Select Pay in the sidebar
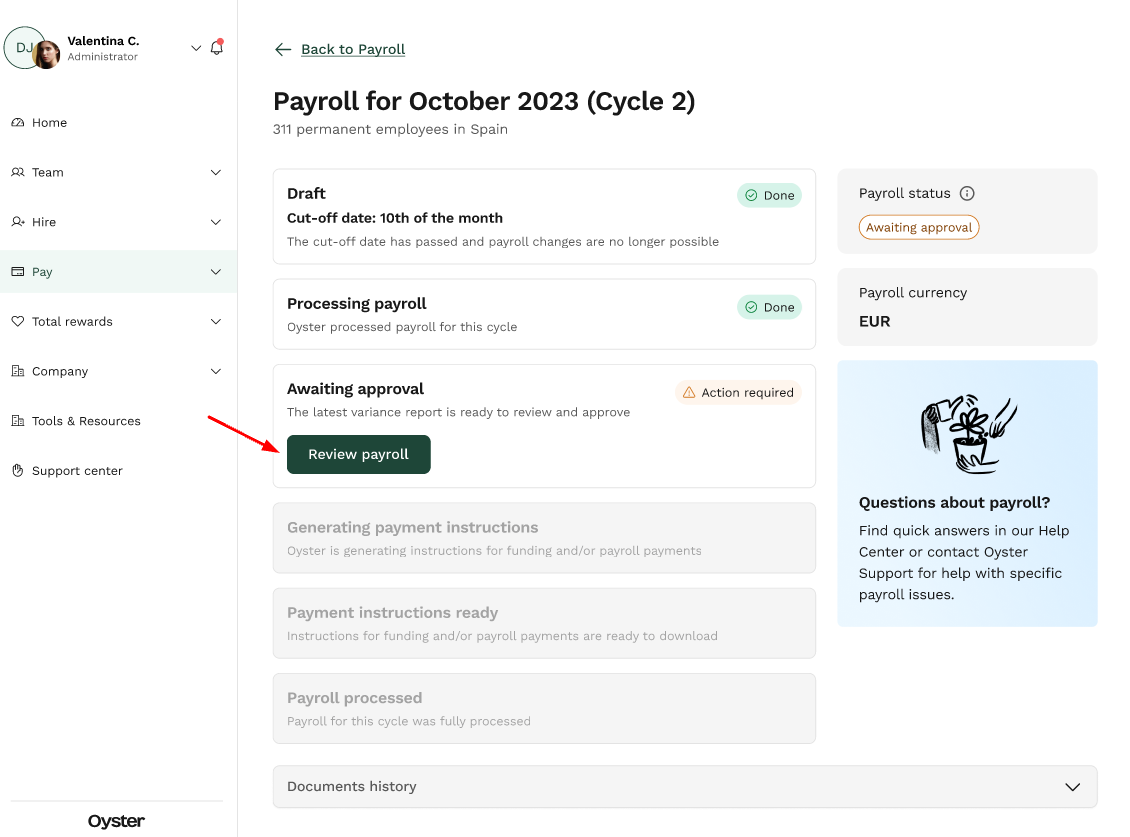This screenshot has width=1130, height=837. [x=118, y=272]
